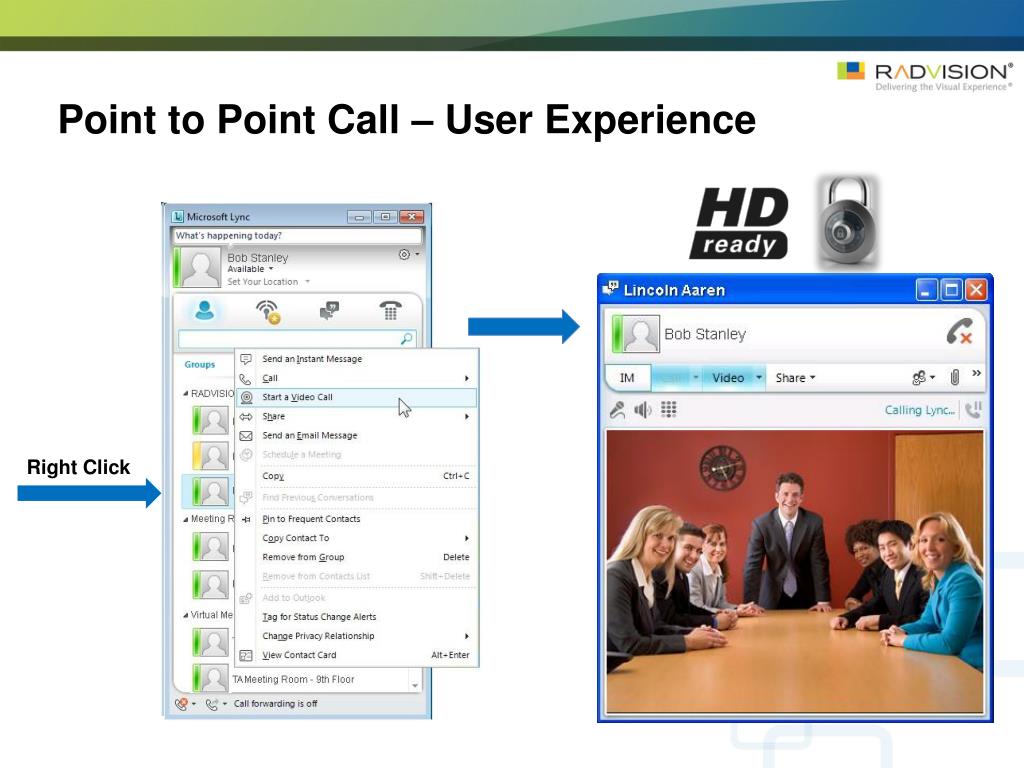The height and width of the screenshot is (768, 1024).
Task: Click scroll down arrow of contact list
Action: [x=415, y=685]
